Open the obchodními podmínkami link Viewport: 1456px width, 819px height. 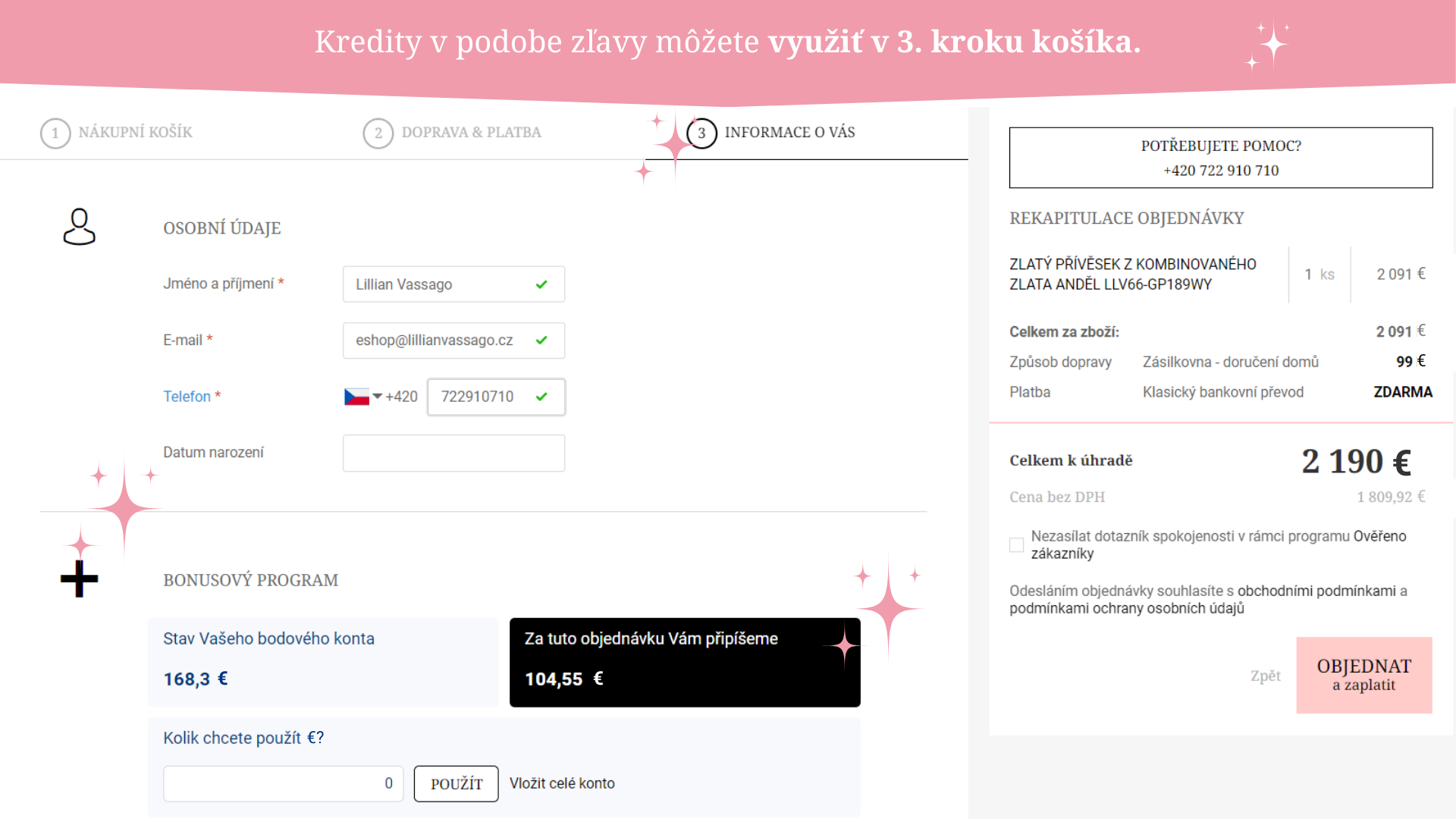(x=1316, y=591)
